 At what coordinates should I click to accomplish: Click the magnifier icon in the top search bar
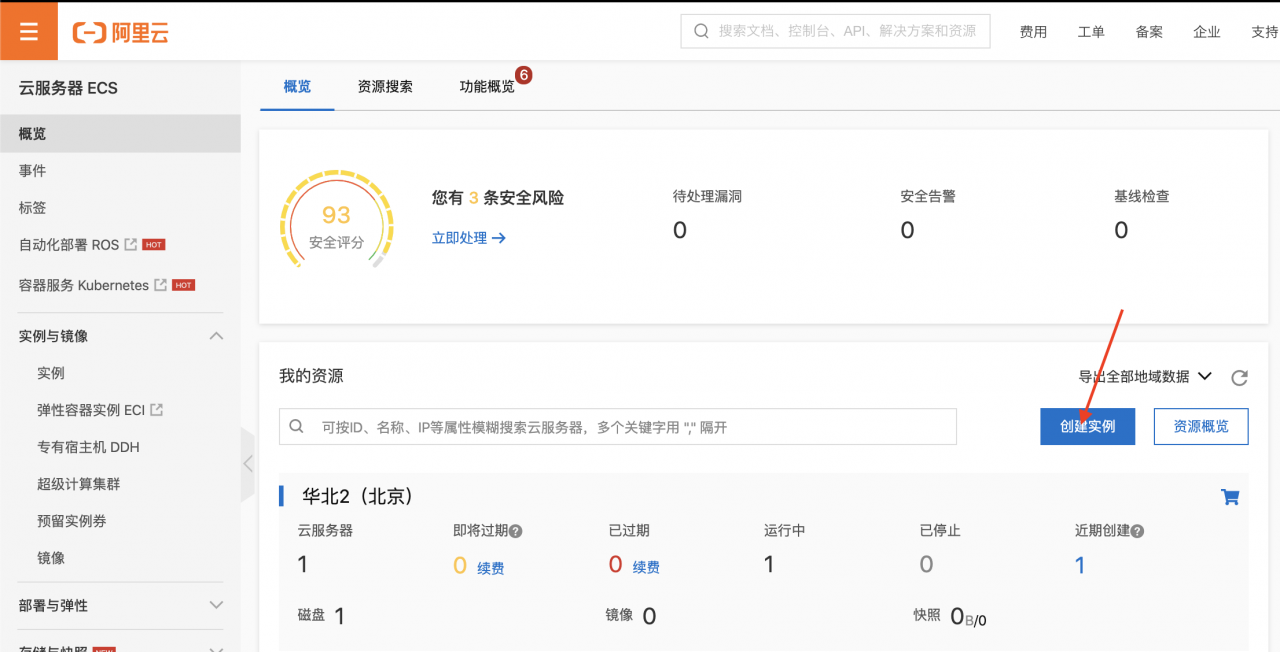[700, 31]
